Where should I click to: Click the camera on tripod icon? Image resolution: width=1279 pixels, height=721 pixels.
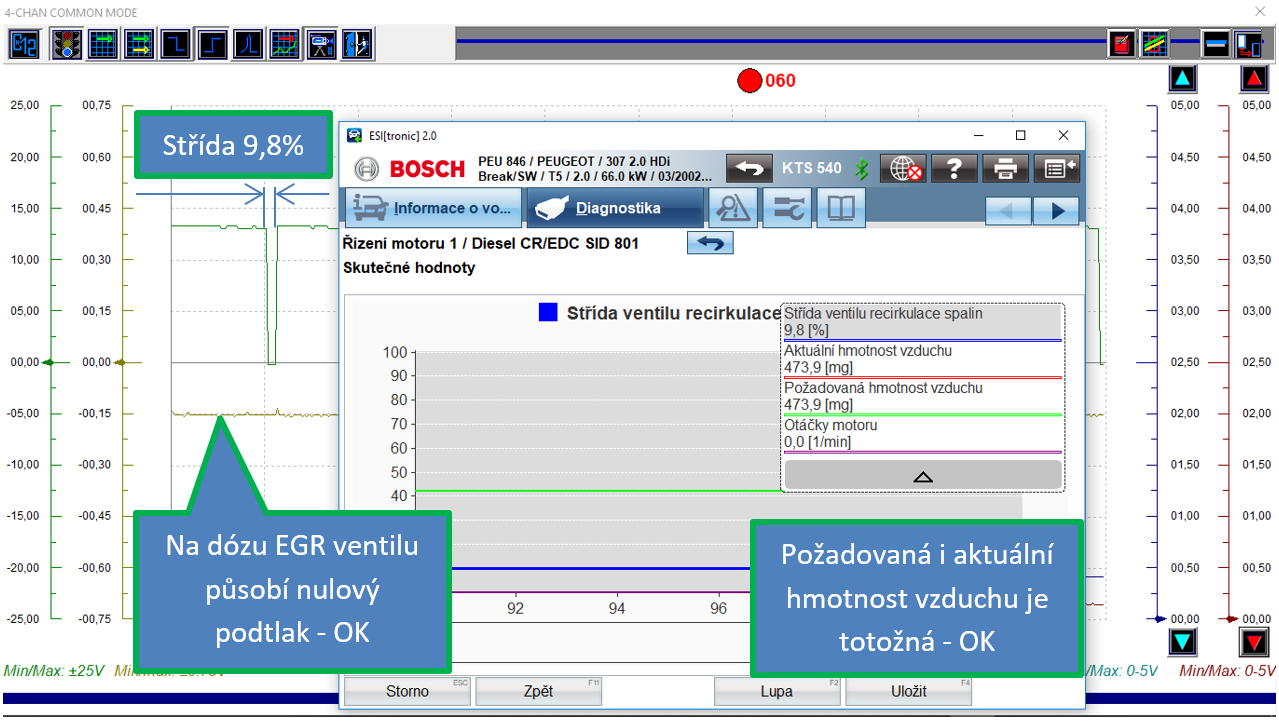pyautogui.click(x=321, y=44)
